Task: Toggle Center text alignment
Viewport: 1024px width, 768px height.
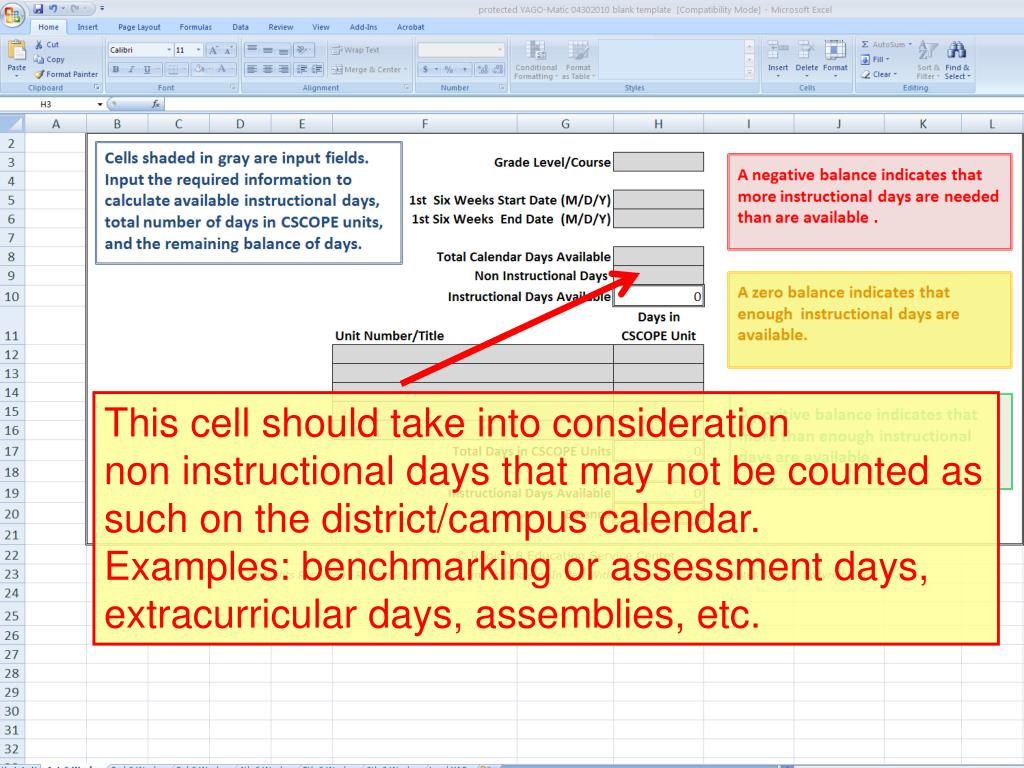Action: (x=268, y=69)
